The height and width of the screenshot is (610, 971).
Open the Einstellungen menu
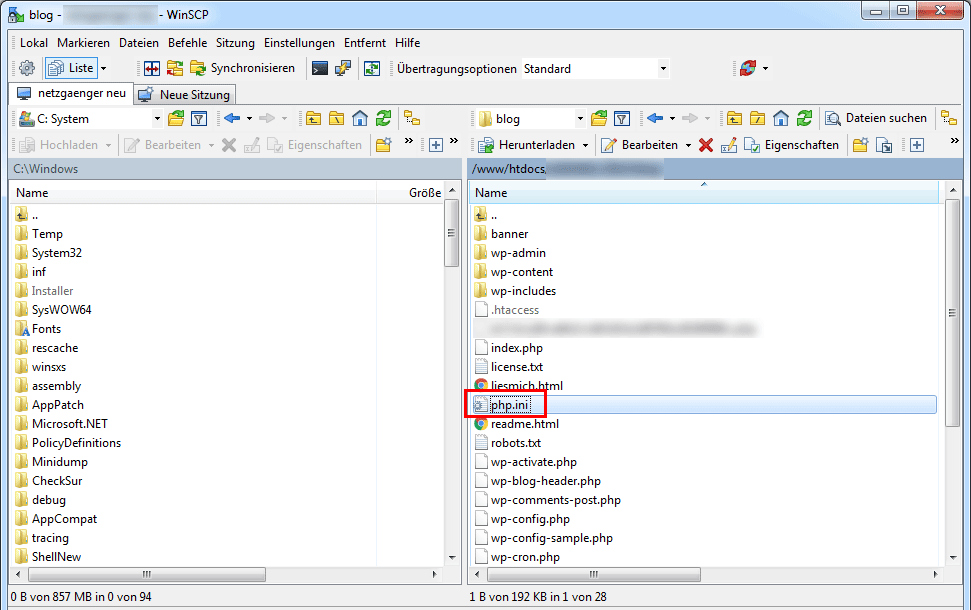(x=299, y=43)
